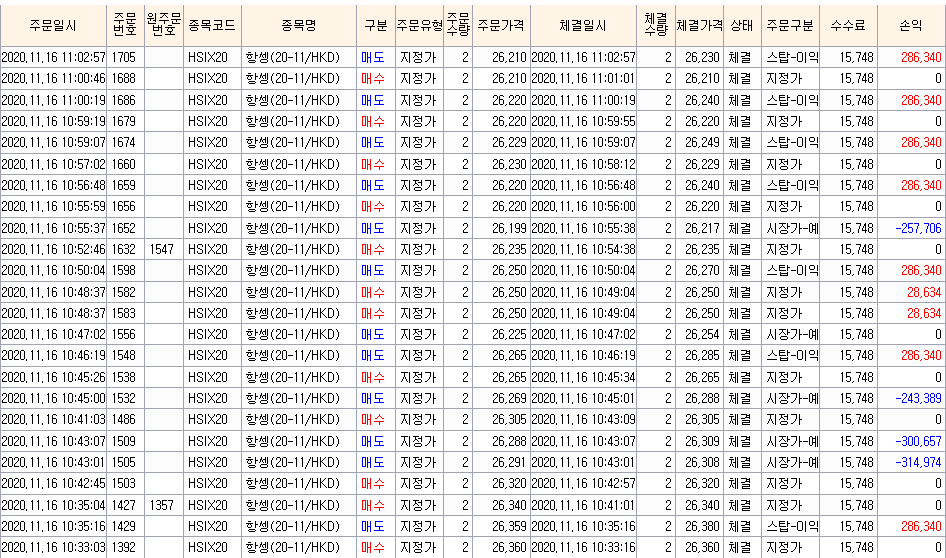This screenshot has width=946, height=558.
Task: Click order time 2020.11.16 11:00:19
Action: pos(54,100)
